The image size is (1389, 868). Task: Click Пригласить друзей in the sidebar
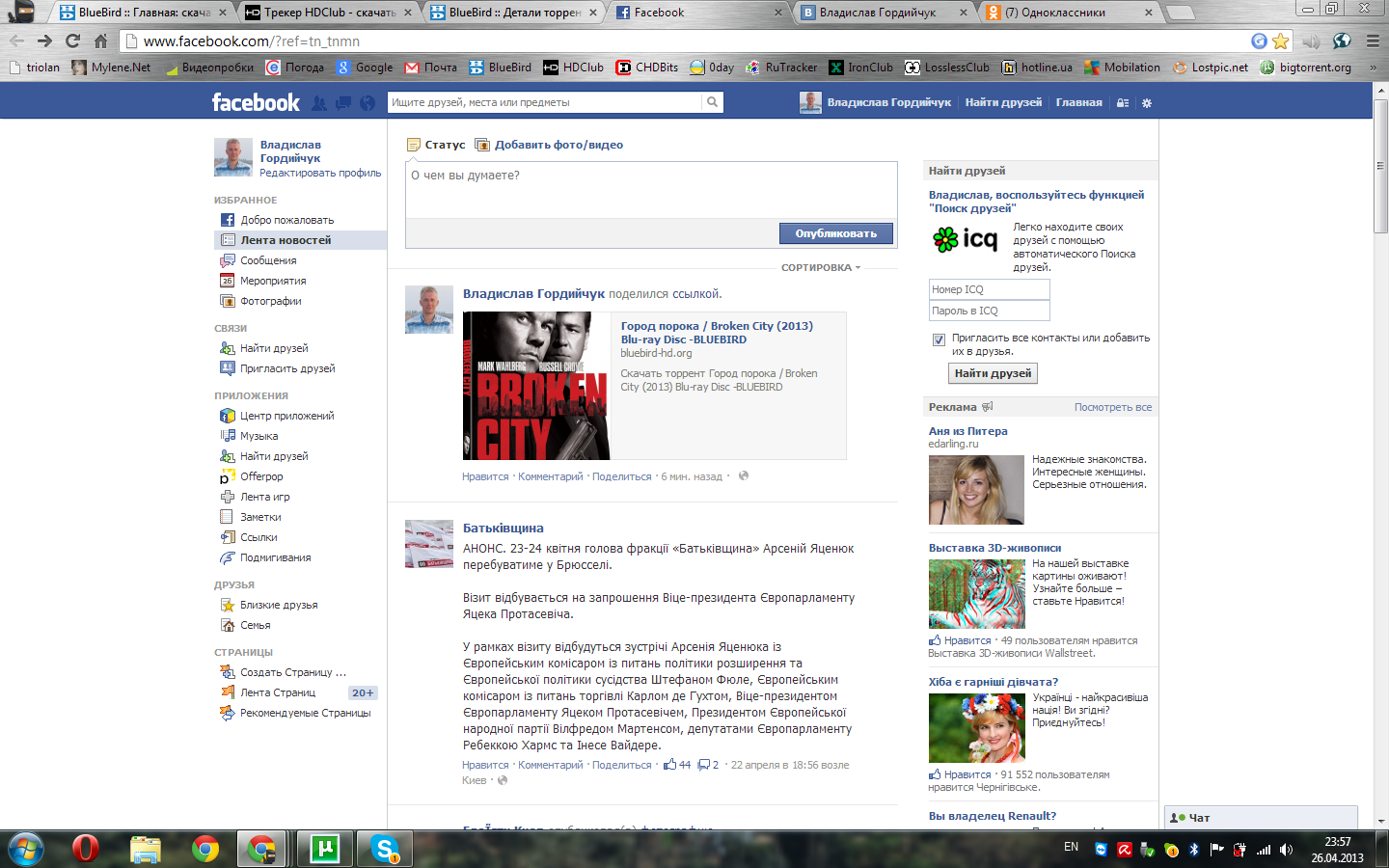point(278,368)
